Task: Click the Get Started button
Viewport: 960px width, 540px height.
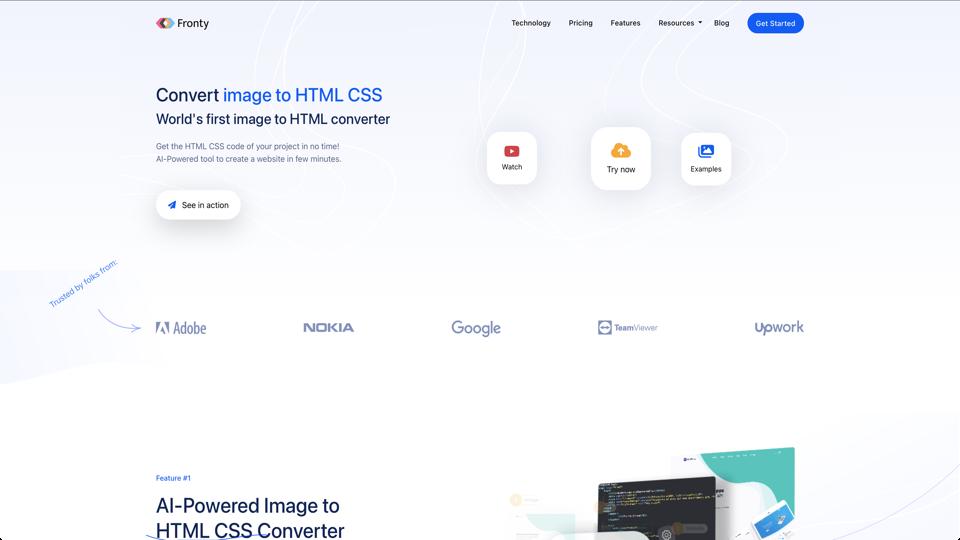Action: coord(775,23)
